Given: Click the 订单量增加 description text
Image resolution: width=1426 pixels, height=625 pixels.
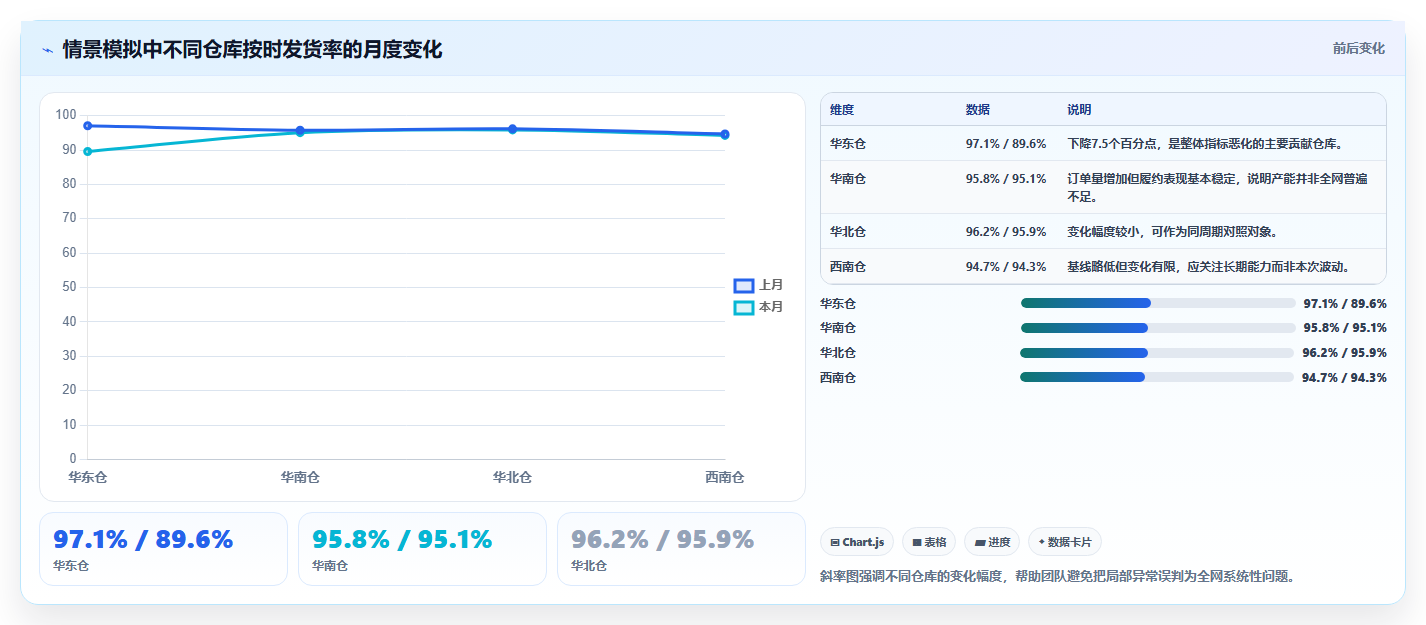Looking at the screenshot, I should (1218, 188).
